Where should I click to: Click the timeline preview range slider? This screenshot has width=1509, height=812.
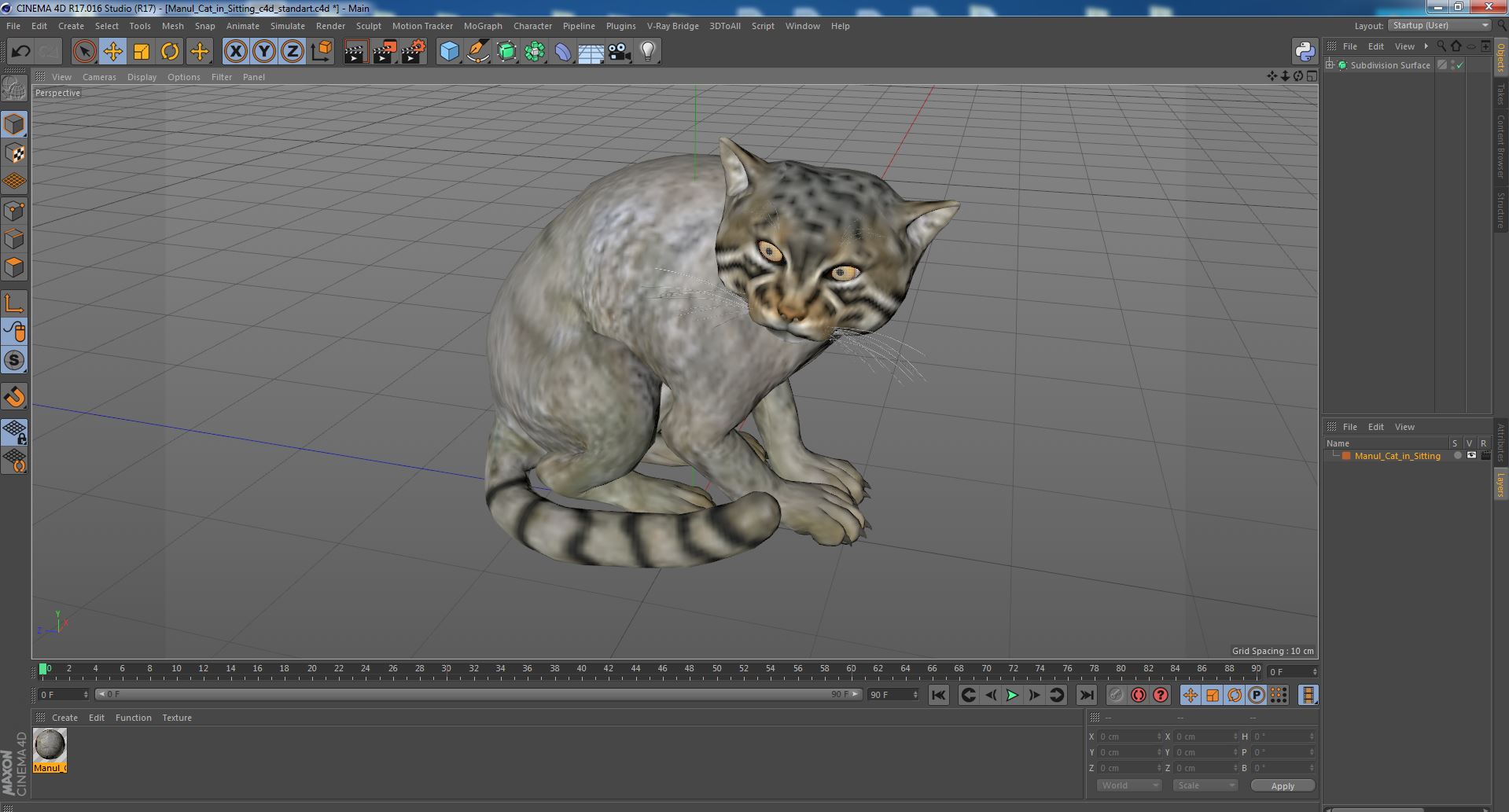[479, 695]
